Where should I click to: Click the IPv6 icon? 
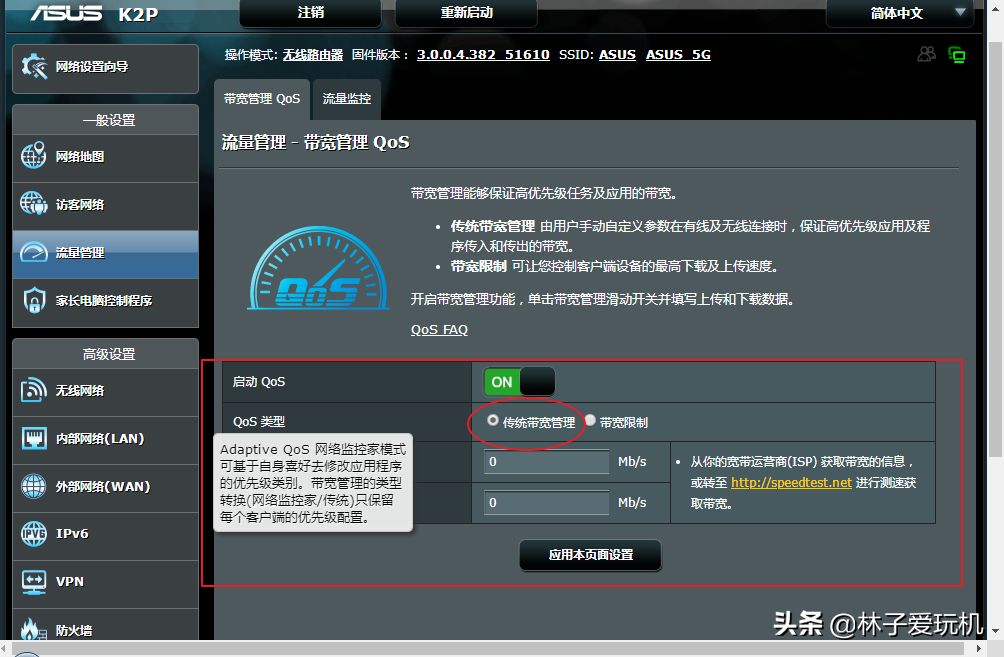(33, 533)
